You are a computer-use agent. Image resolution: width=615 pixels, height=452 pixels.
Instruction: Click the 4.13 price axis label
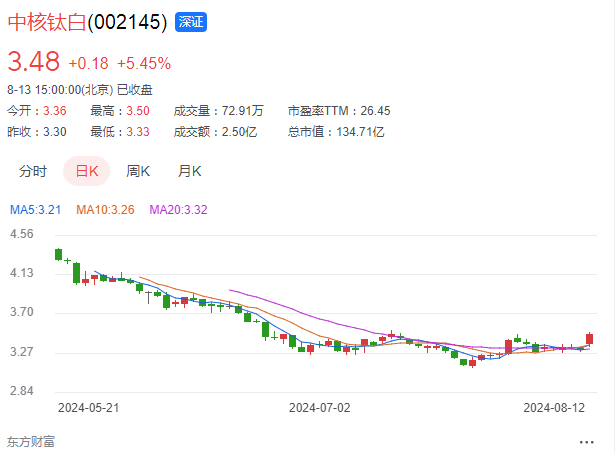point(22,273)
